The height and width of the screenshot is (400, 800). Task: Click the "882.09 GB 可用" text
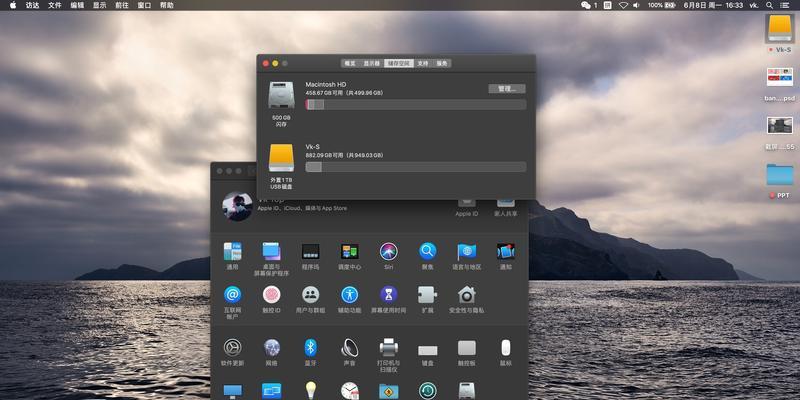[324, 155]
